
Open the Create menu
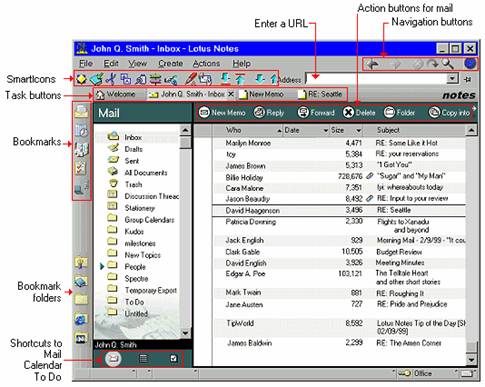click(x=170, y=63)
